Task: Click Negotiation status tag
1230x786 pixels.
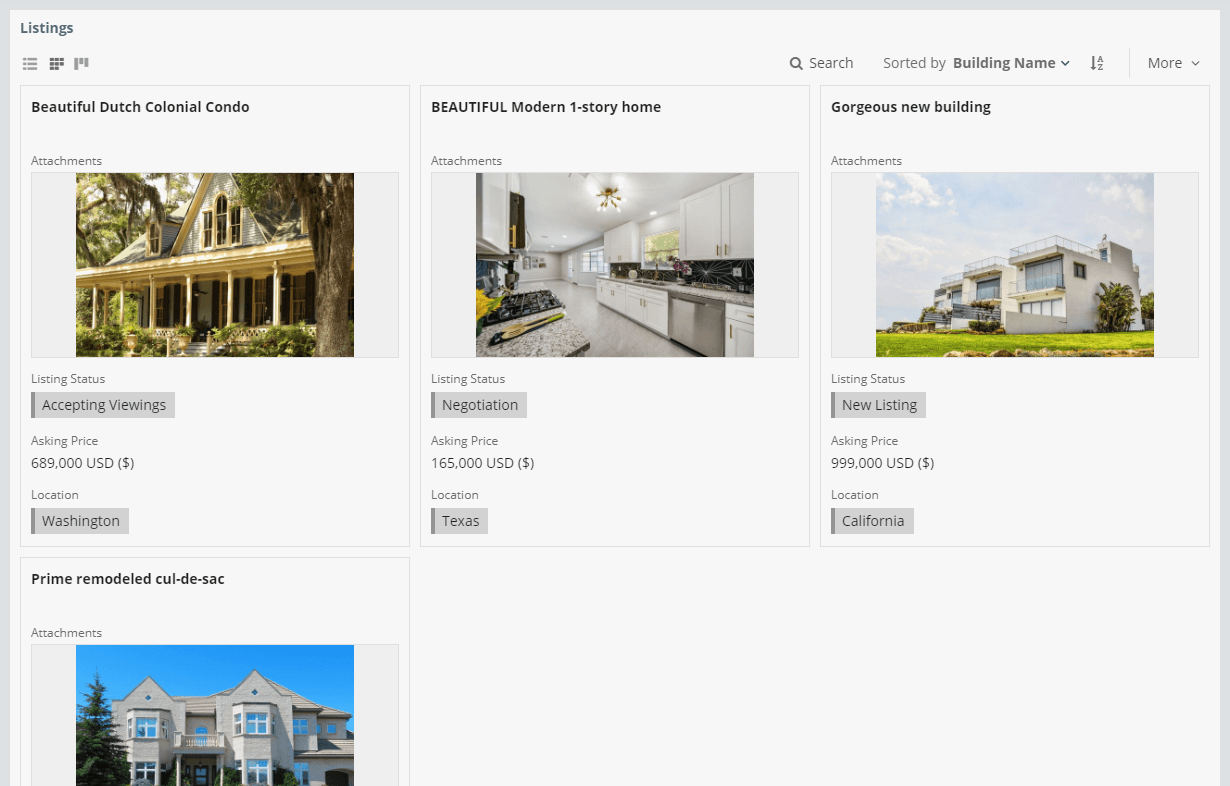Action: click(479, 405)
